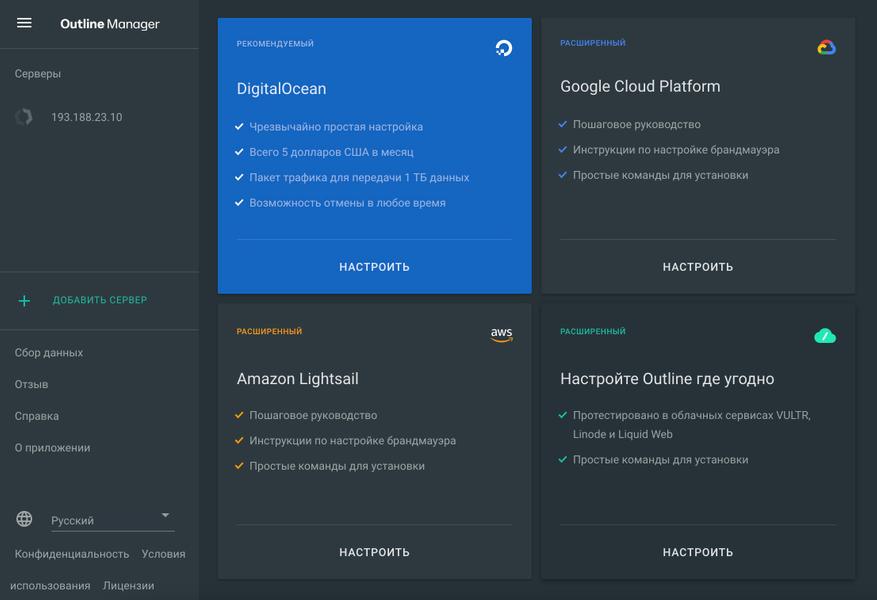Screen dimensions: 877x600
Task: Click green checkmark beside Протестировано в облачных сервисах
Action: coord(563,415)
